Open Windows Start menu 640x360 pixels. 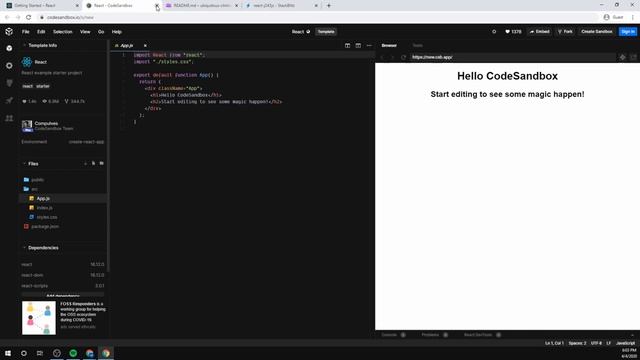click(x=8, y=353)
